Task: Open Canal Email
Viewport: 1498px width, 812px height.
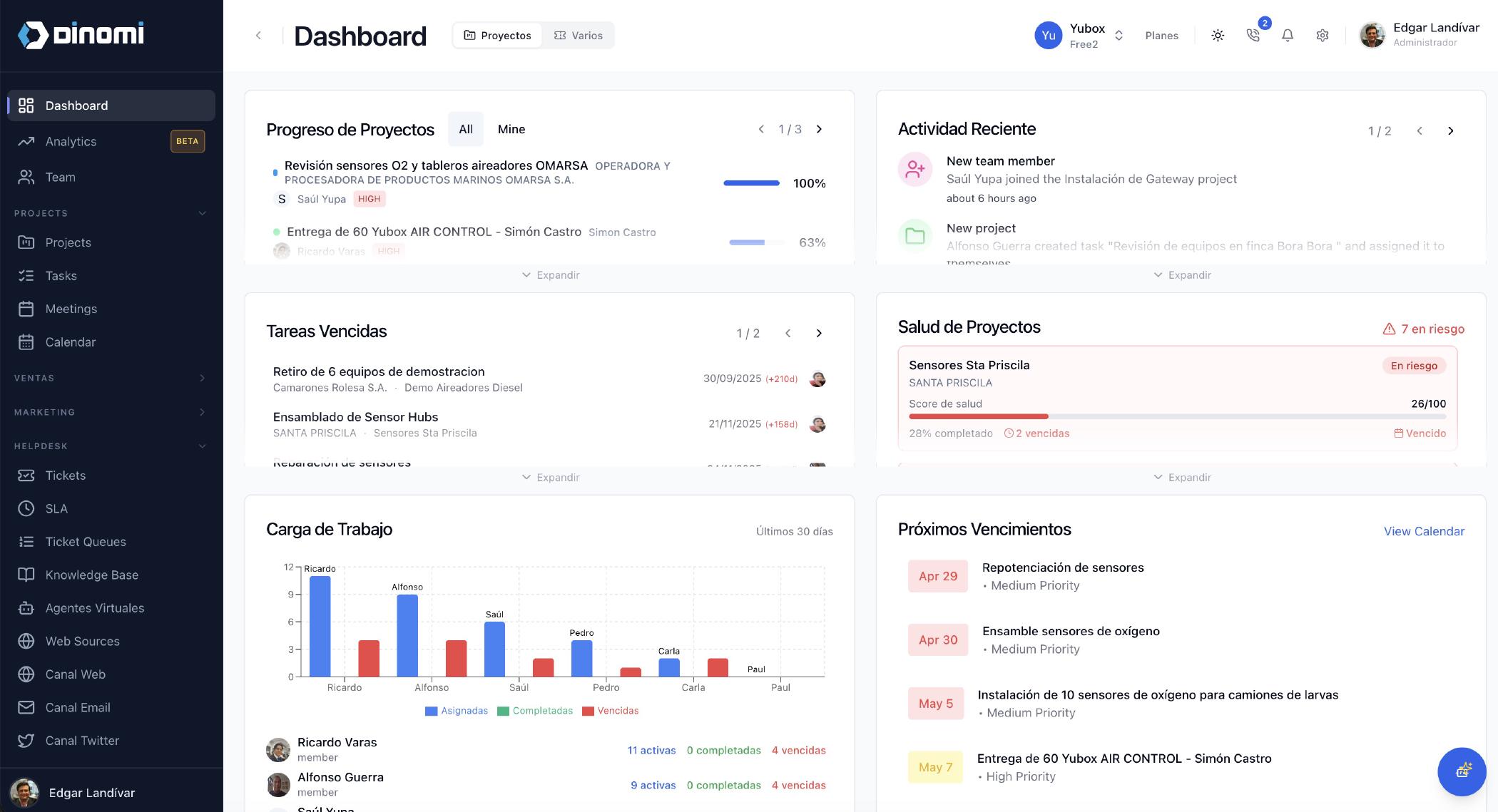Action: (x=111, y=707)
